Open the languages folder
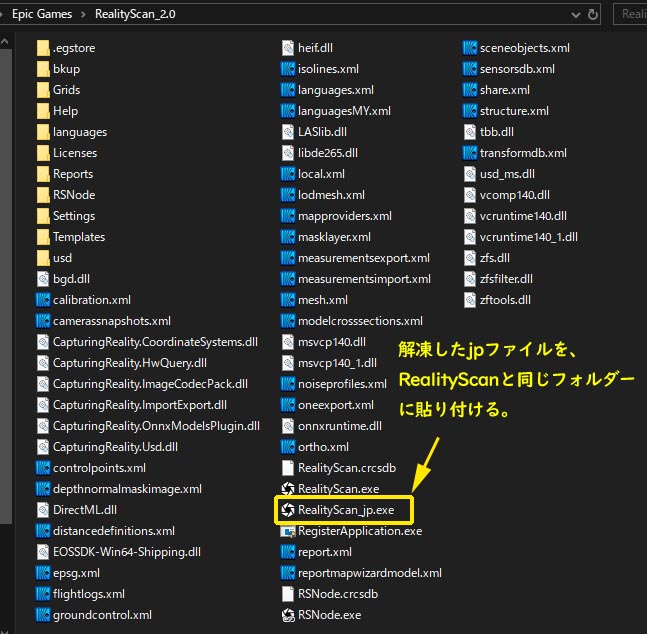This screenshot has width=647, height=634. tap(79, 132)
